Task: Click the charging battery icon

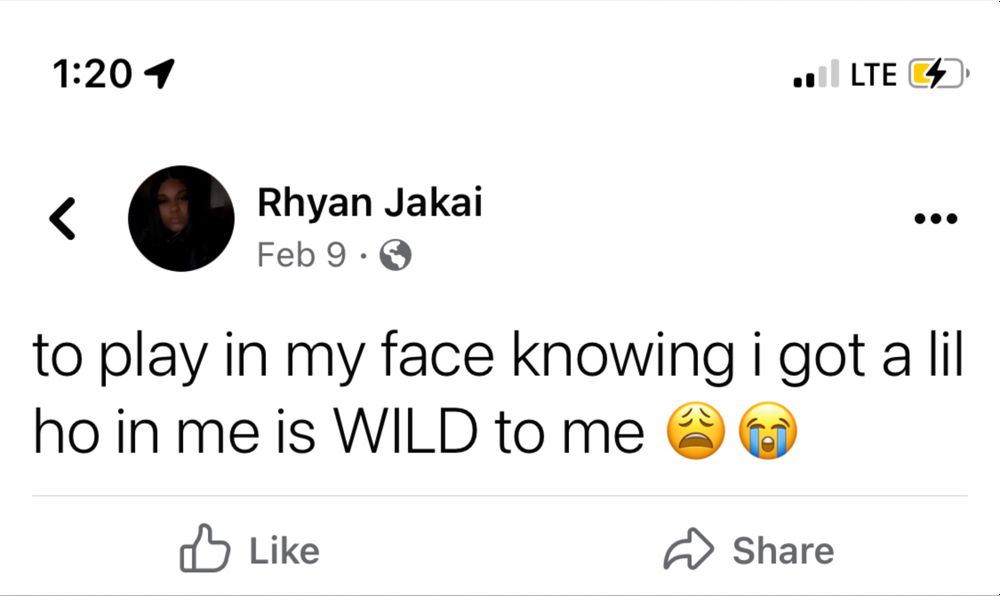Action: pyautogui.click(x=939, y=74)
